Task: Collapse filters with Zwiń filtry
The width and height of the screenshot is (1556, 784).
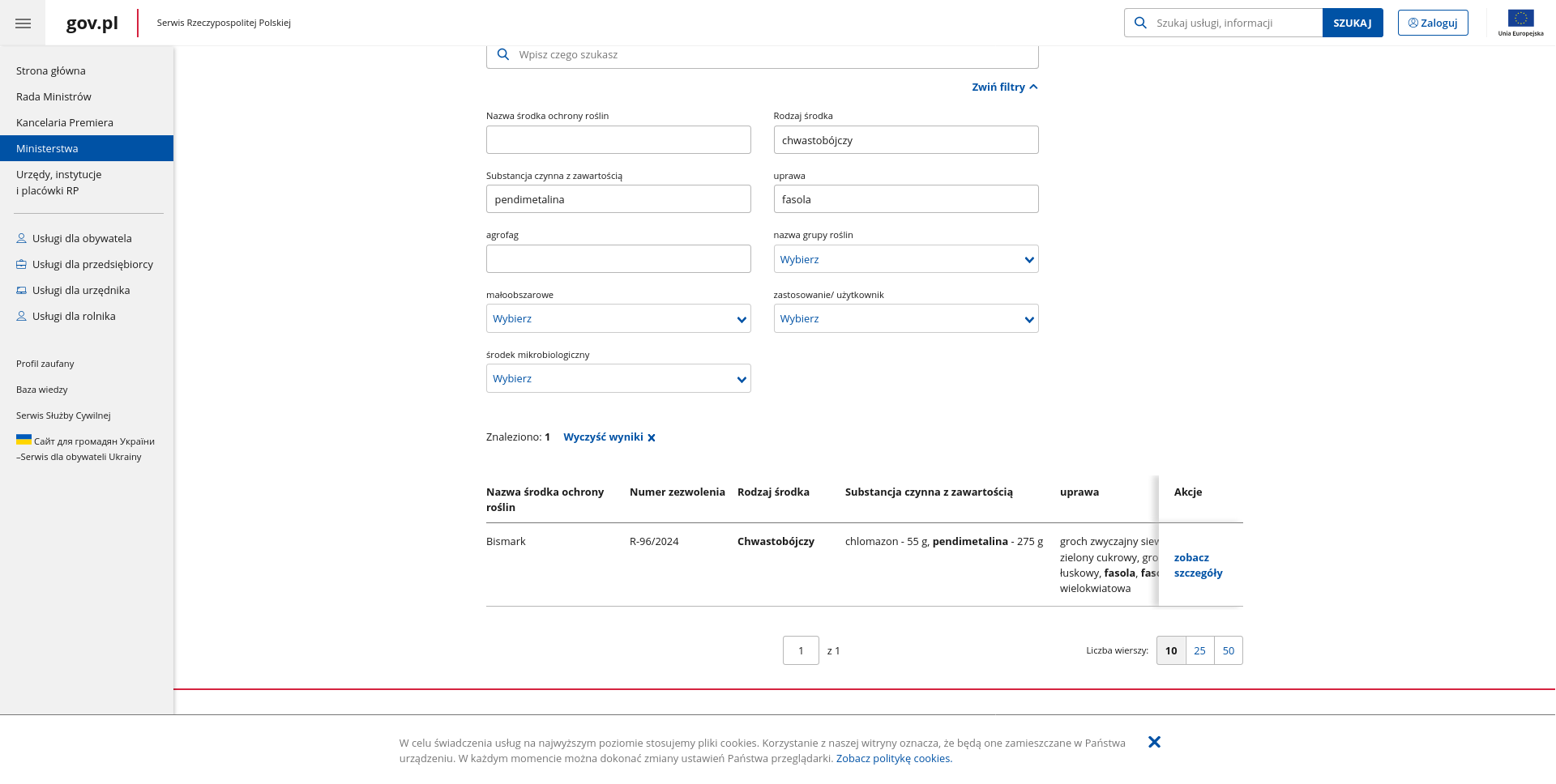Action: (x=1004, y=87)
